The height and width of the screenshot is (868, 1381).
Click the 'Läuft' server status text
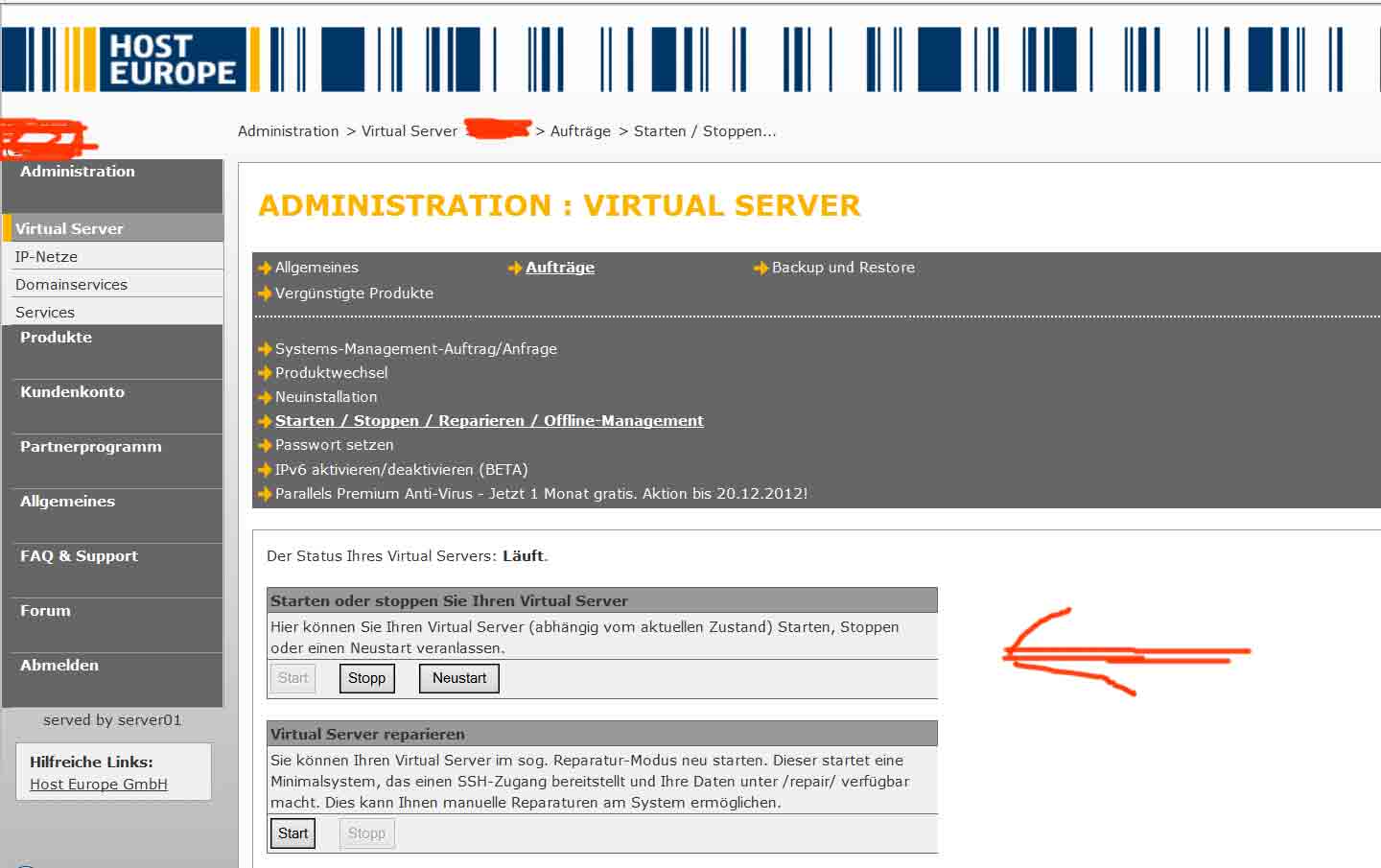[x=523, y=556]
